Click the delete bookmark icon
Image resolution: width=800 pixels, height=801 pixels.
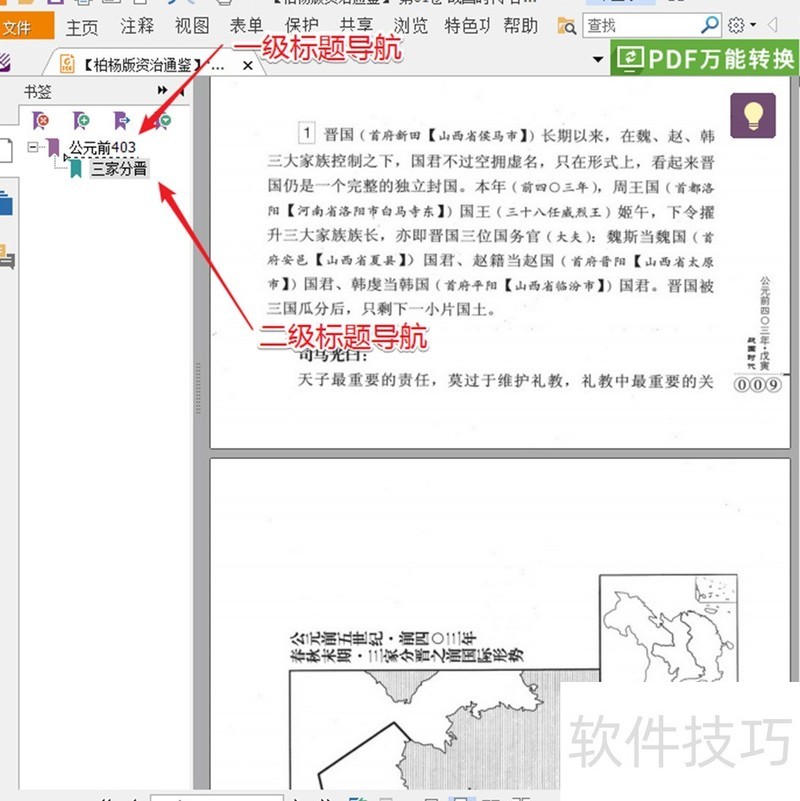tap(40, 121)
